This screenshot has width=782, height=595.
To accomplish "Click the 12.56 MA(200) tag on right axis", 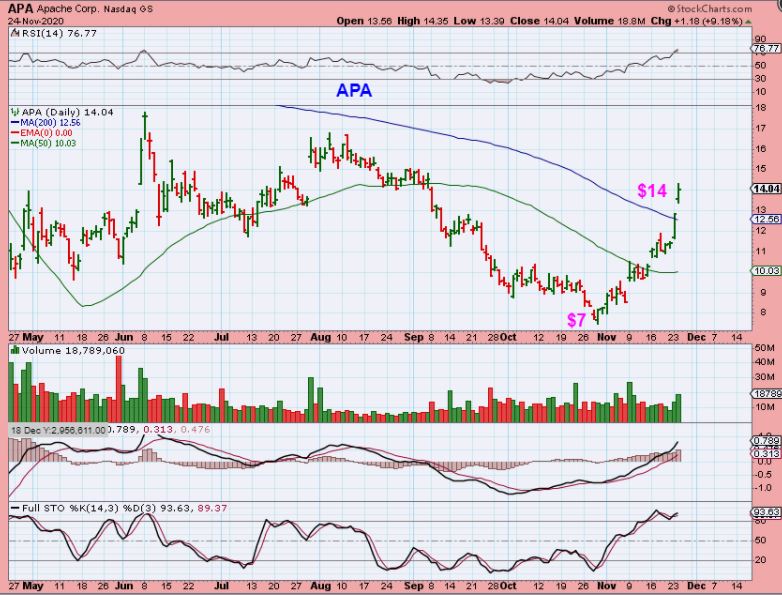I will (x=766, y=219).
